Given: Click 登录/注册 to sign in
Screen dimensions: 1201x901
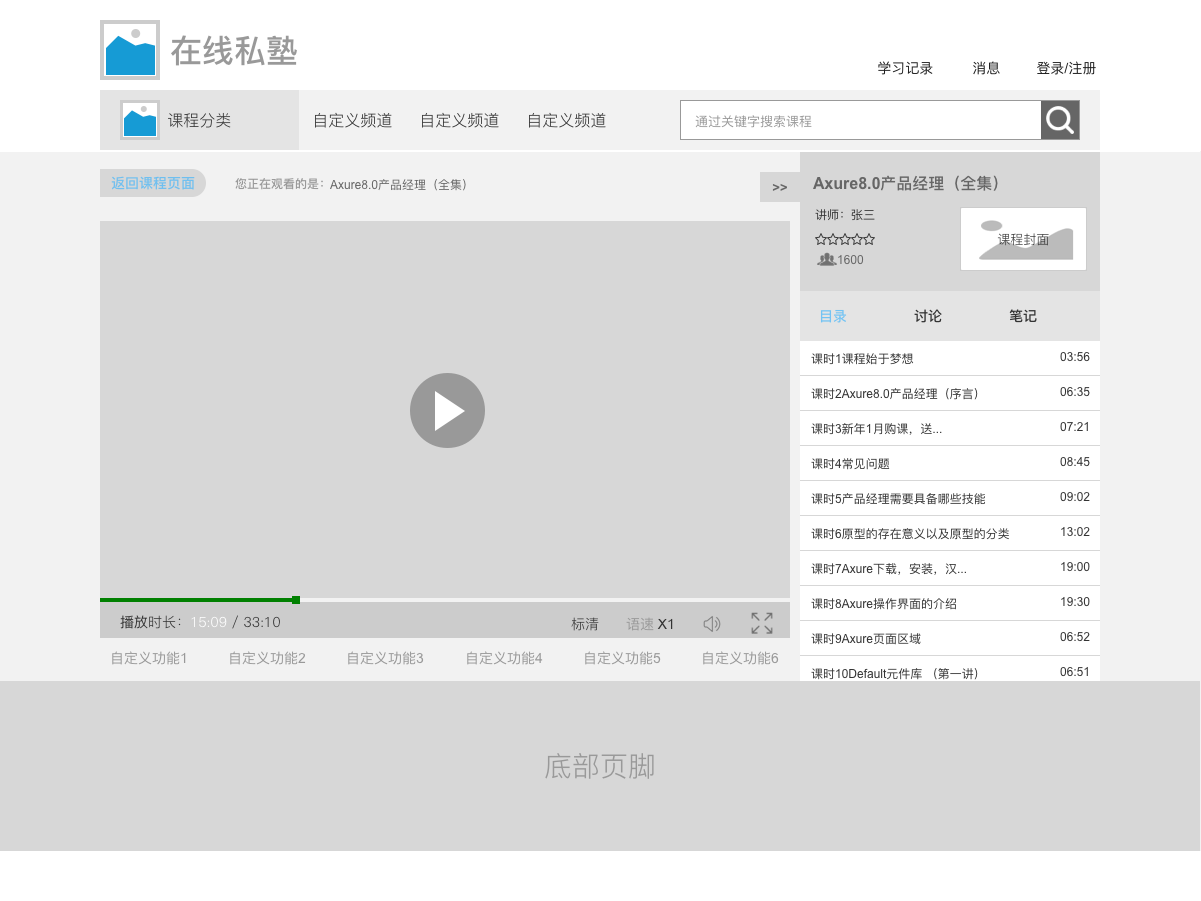Looking at the screenshot, I should [1066, 68].
